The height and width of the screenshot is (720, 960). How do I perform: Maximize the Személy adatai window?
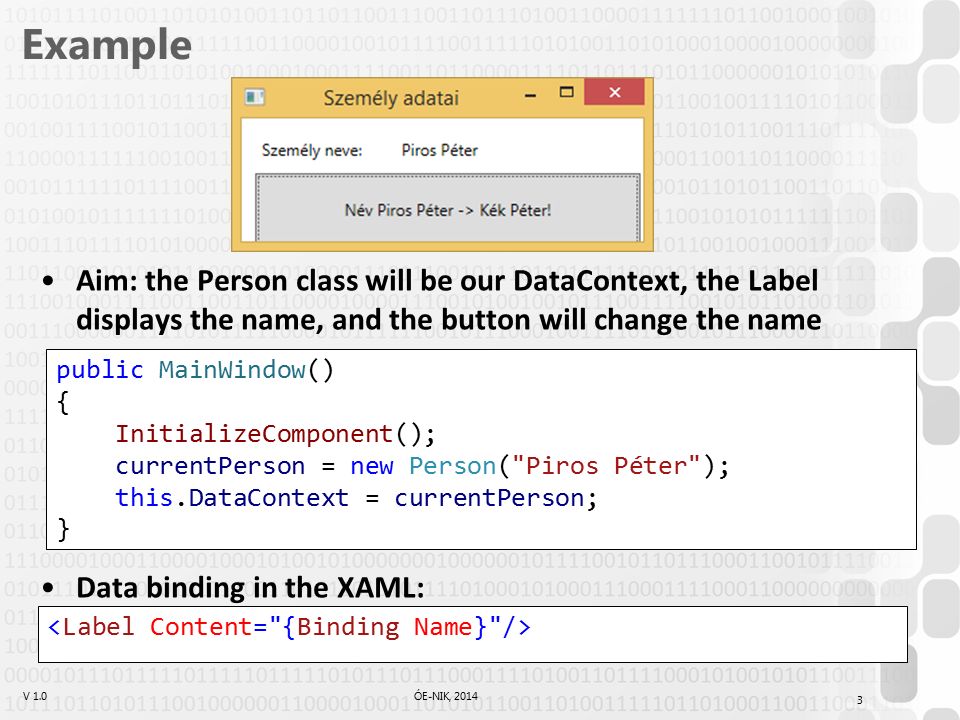[566, 92]
